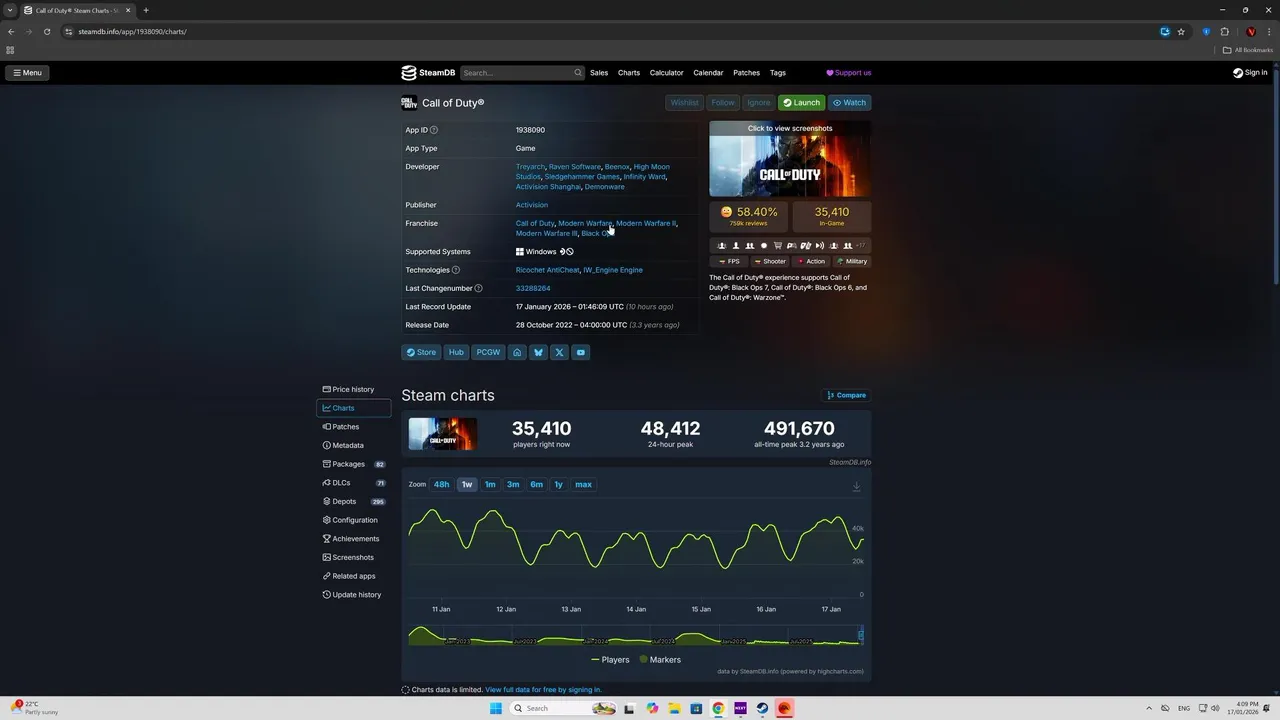Click the magnifier icon in SteamDB search
Image resolution: width=1280 pixels, height=720 pixels.
577,73
